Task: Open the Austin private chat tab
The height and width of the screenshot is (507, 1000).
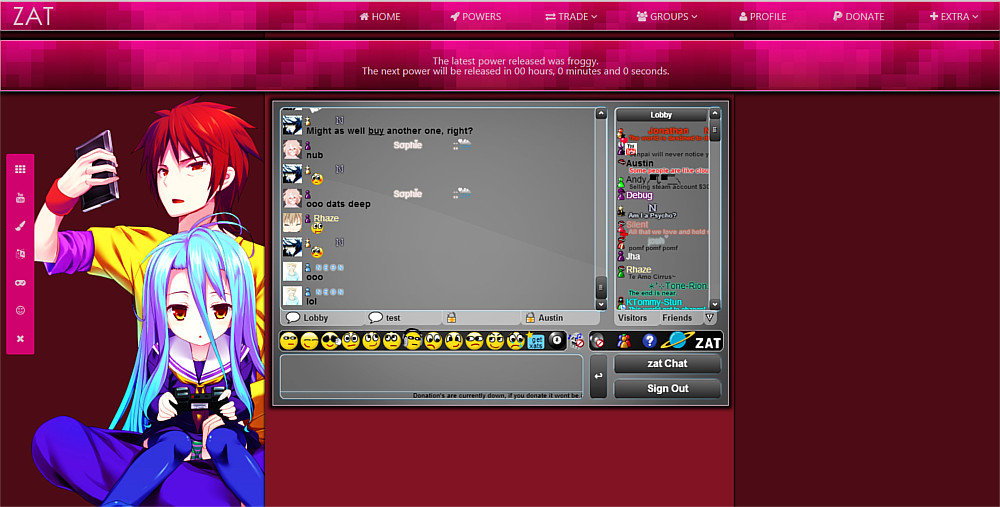Action: tap(558, 318)
